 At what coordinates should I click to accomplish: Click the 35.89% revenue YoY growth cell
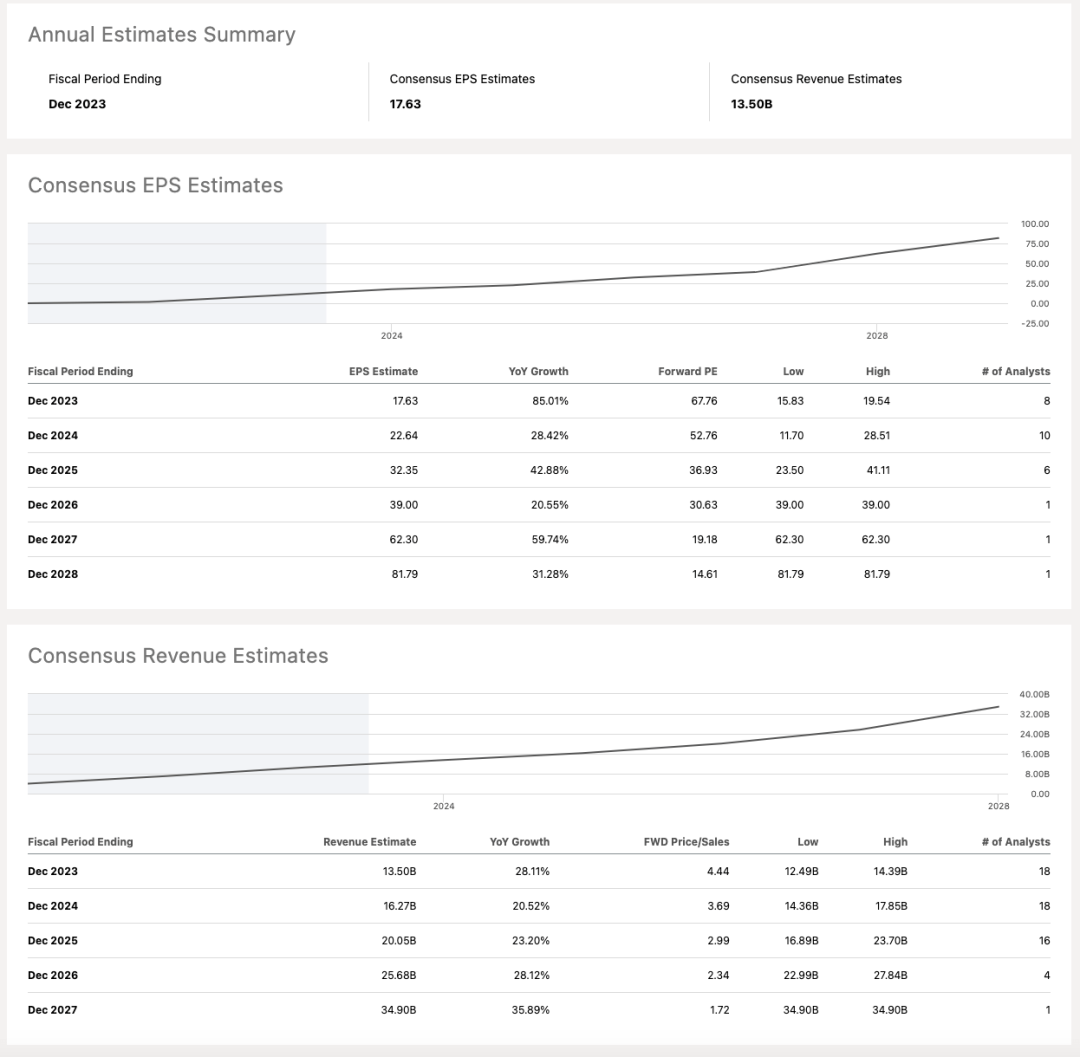(531, 1010)
